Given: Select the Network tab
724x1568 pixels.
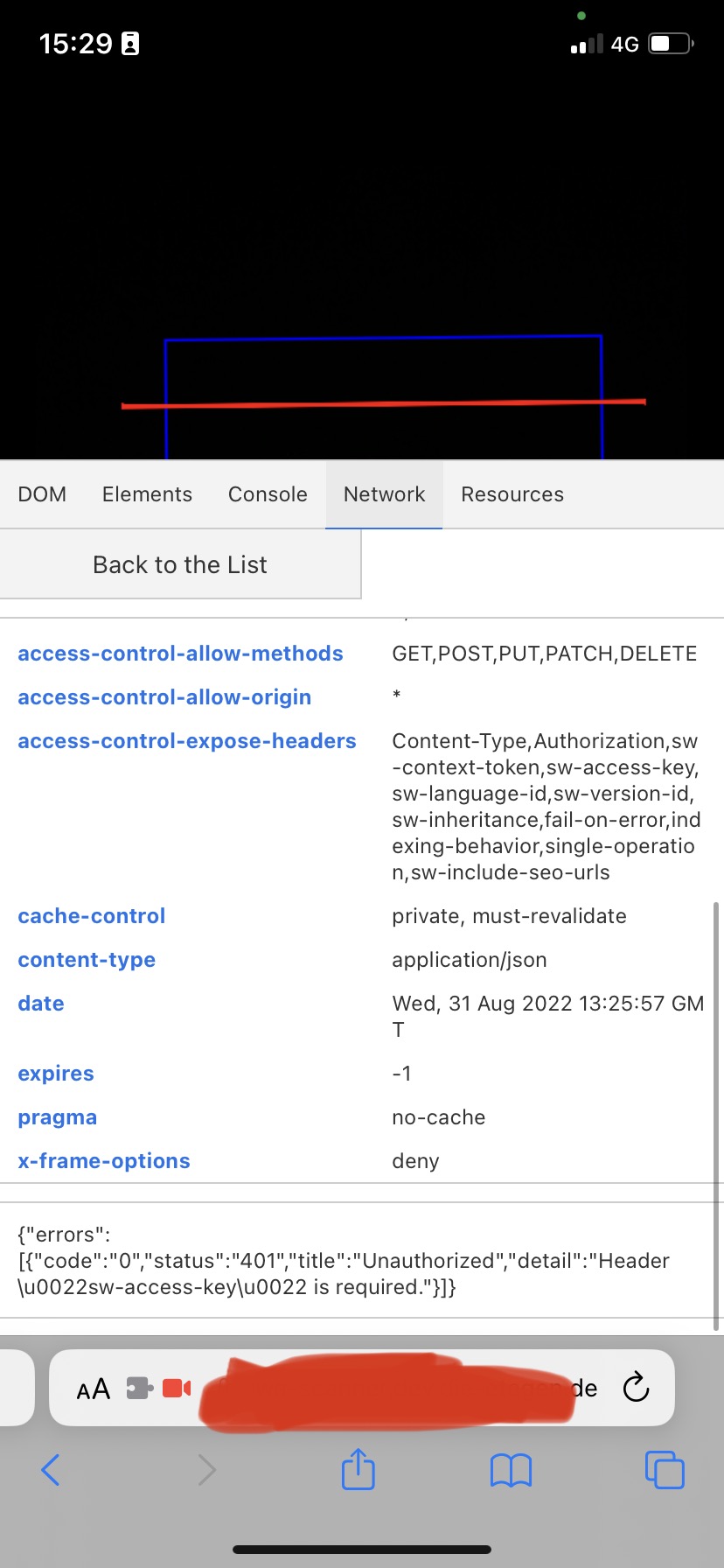Looking at the screenshot, I should 384,494.
